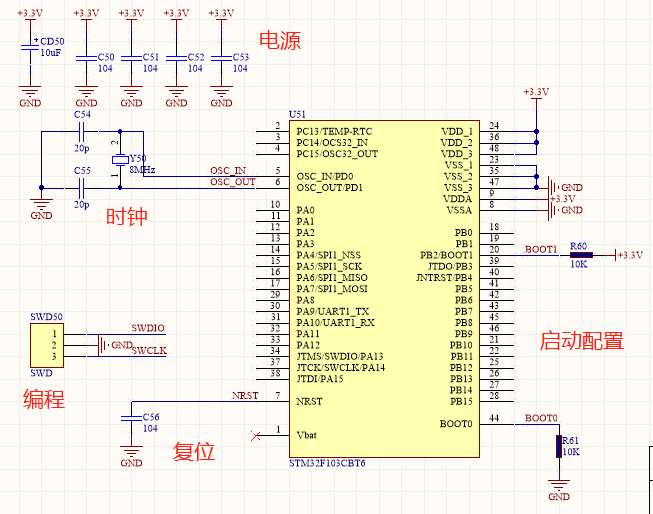Click the JTDI/PA15 pin name
The image size is (653, 514).
point(320,379)
